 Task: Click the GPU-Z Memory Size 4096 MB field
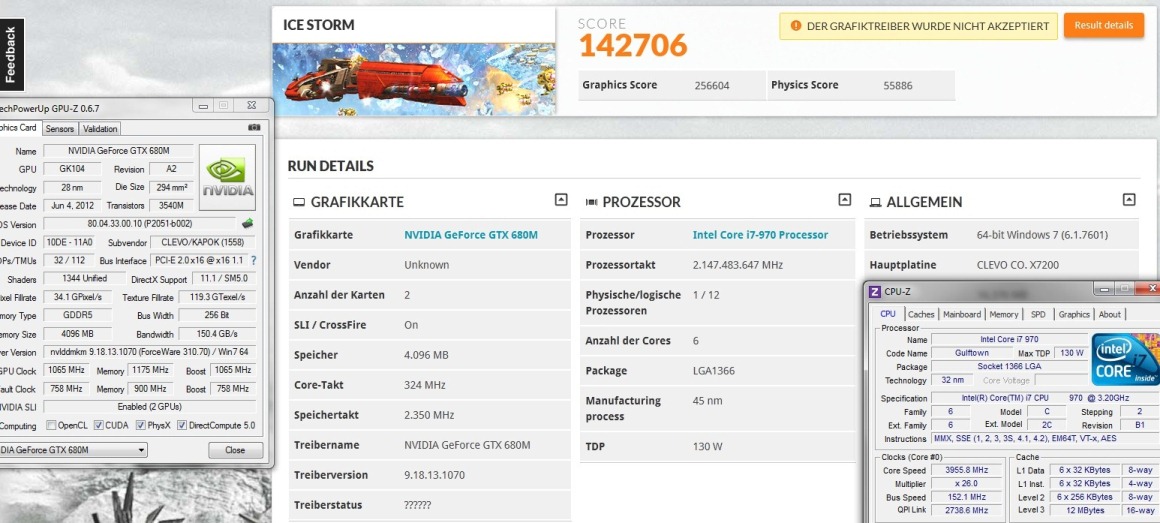coord(78,334)
